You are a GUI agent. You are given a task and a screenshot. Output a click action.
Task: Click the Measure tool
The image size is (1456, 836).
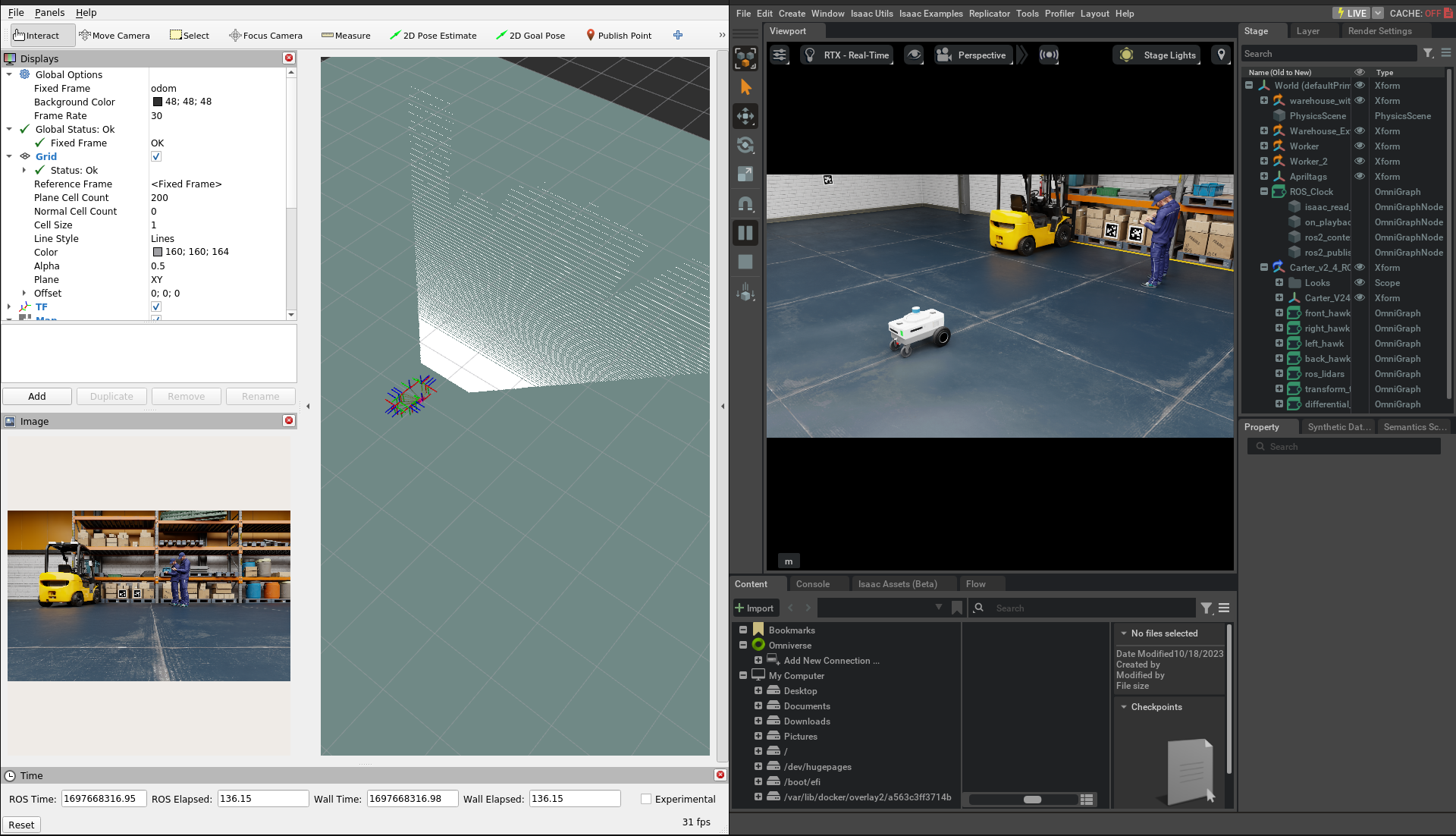click(346, 36)
